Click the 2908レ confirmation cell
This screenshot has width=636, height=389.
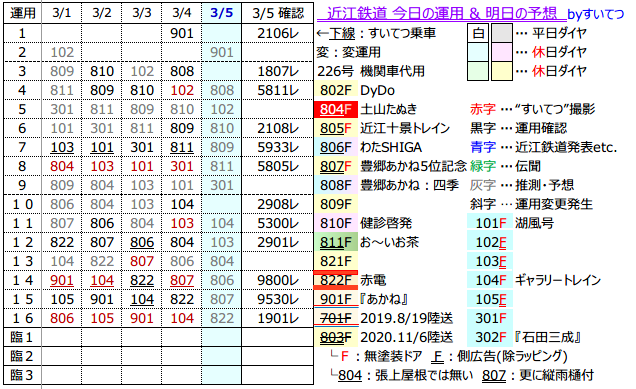click(x=277, y=204)
